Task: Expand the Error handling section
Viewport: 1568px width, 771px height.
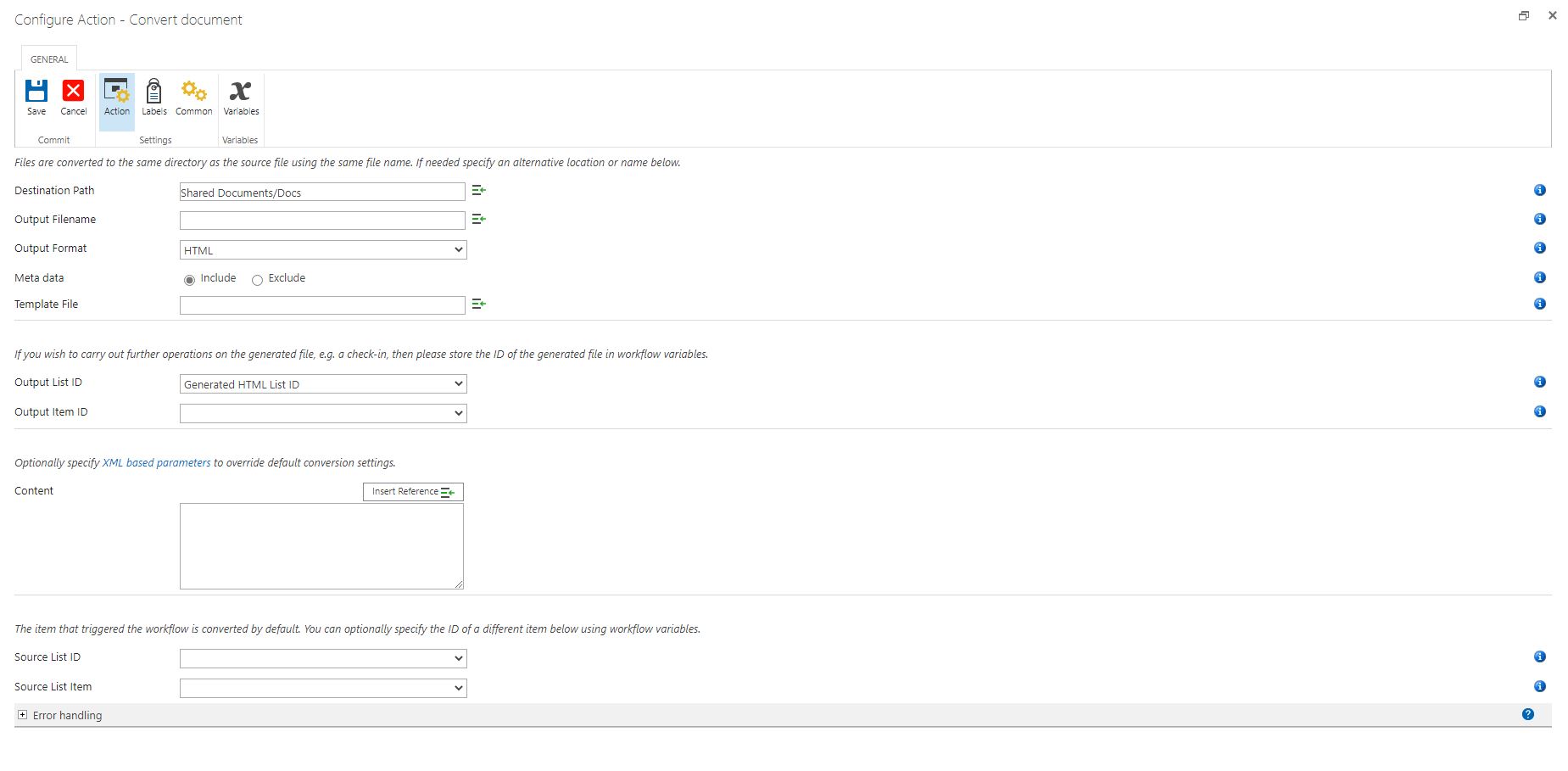Action: [x=23, y=715]
